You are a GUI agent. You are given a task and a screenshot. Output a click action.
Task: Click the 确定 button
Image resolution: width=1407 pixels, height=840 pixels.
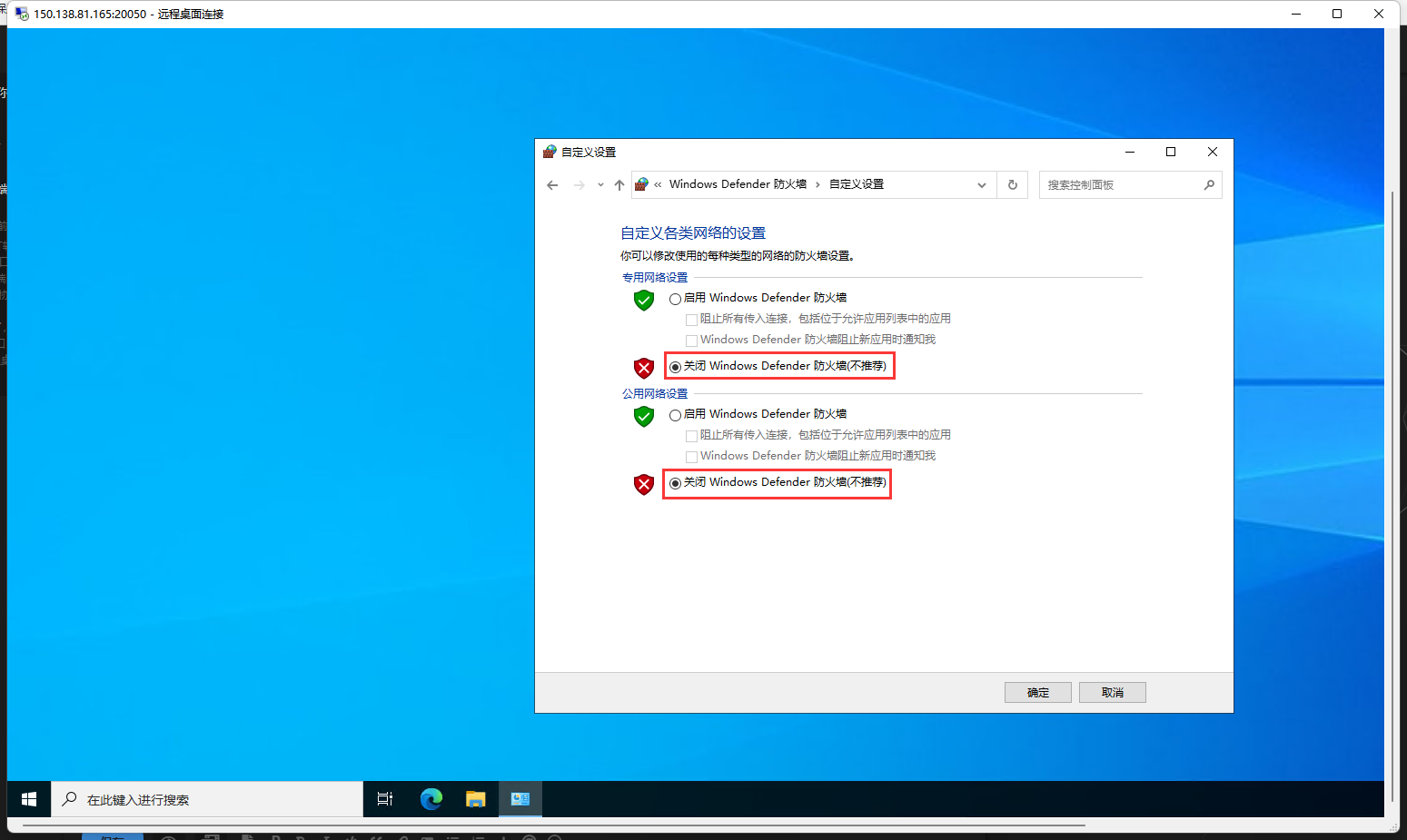coord(1038,692)
